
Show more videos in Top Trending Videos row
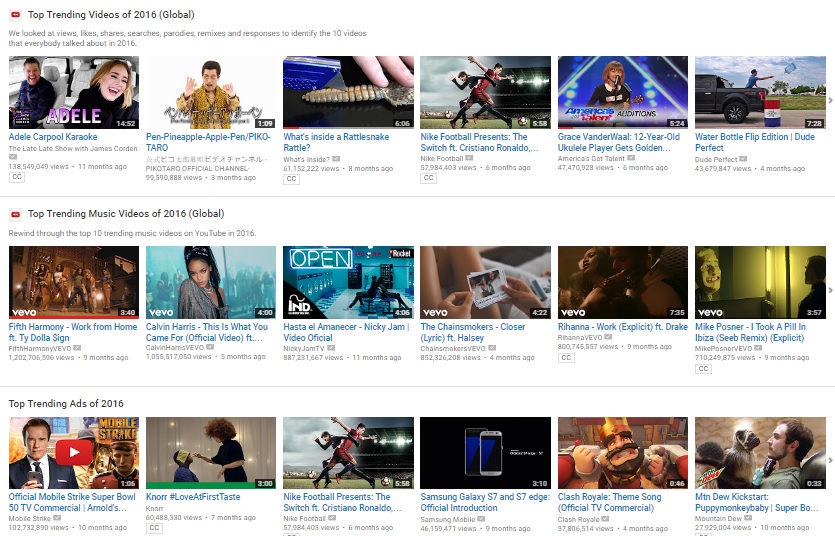[830, 100]
